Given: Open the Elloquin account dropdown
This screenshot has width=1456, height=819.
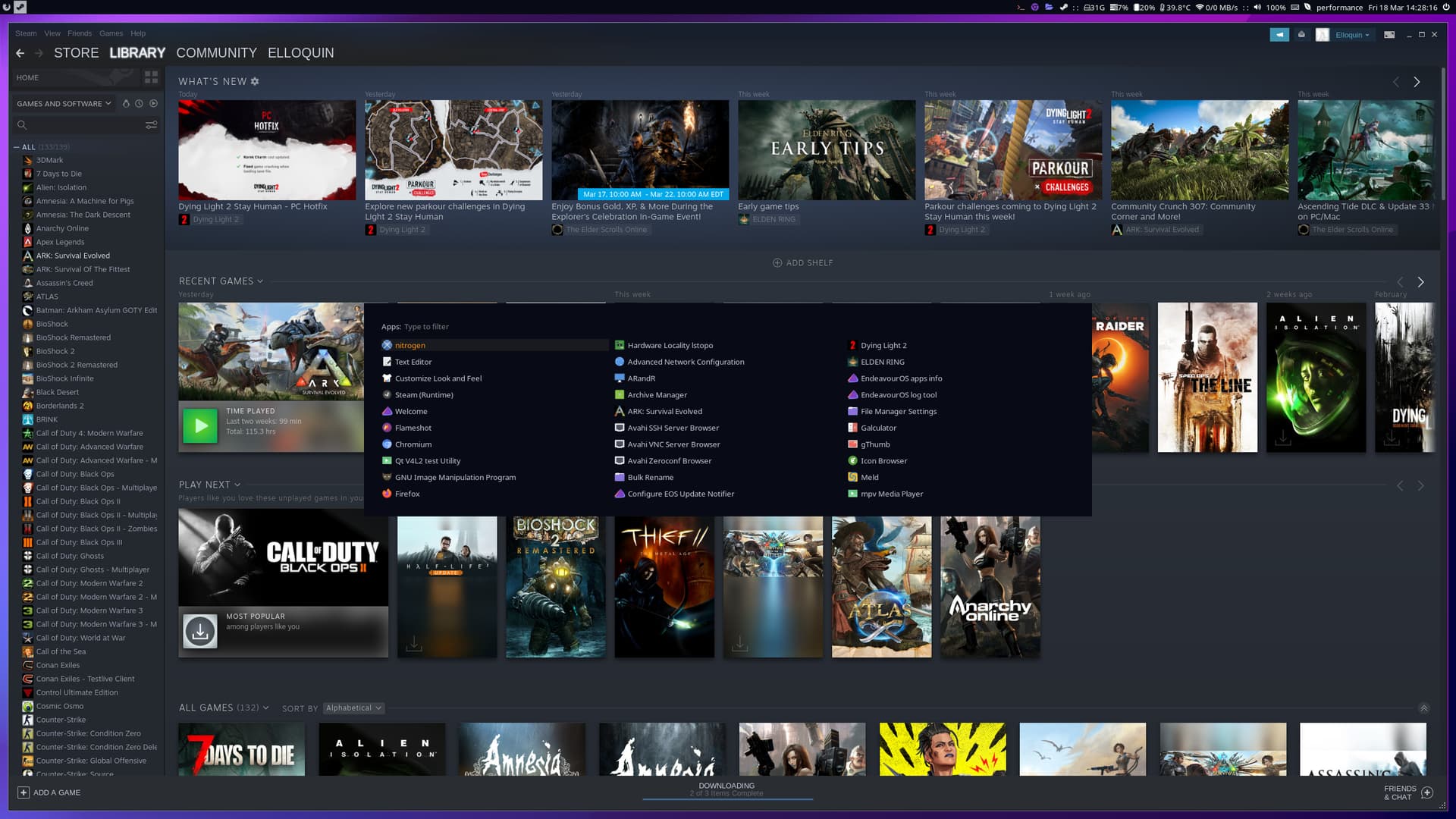Looking at the screenshot, I should click(1352, 35).
